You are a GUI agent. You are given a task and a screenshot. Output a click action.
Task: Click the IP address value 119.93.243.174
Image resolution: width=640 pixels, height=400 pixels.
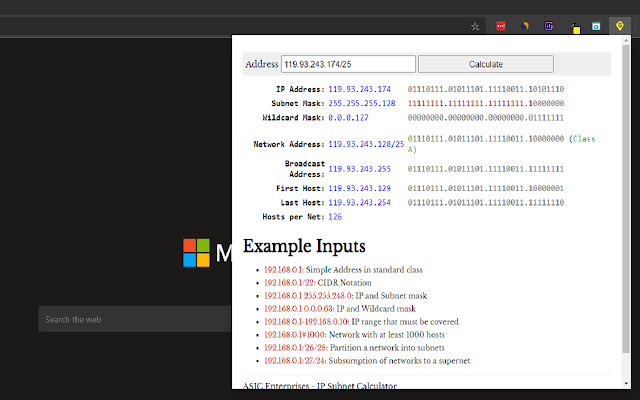360,89
